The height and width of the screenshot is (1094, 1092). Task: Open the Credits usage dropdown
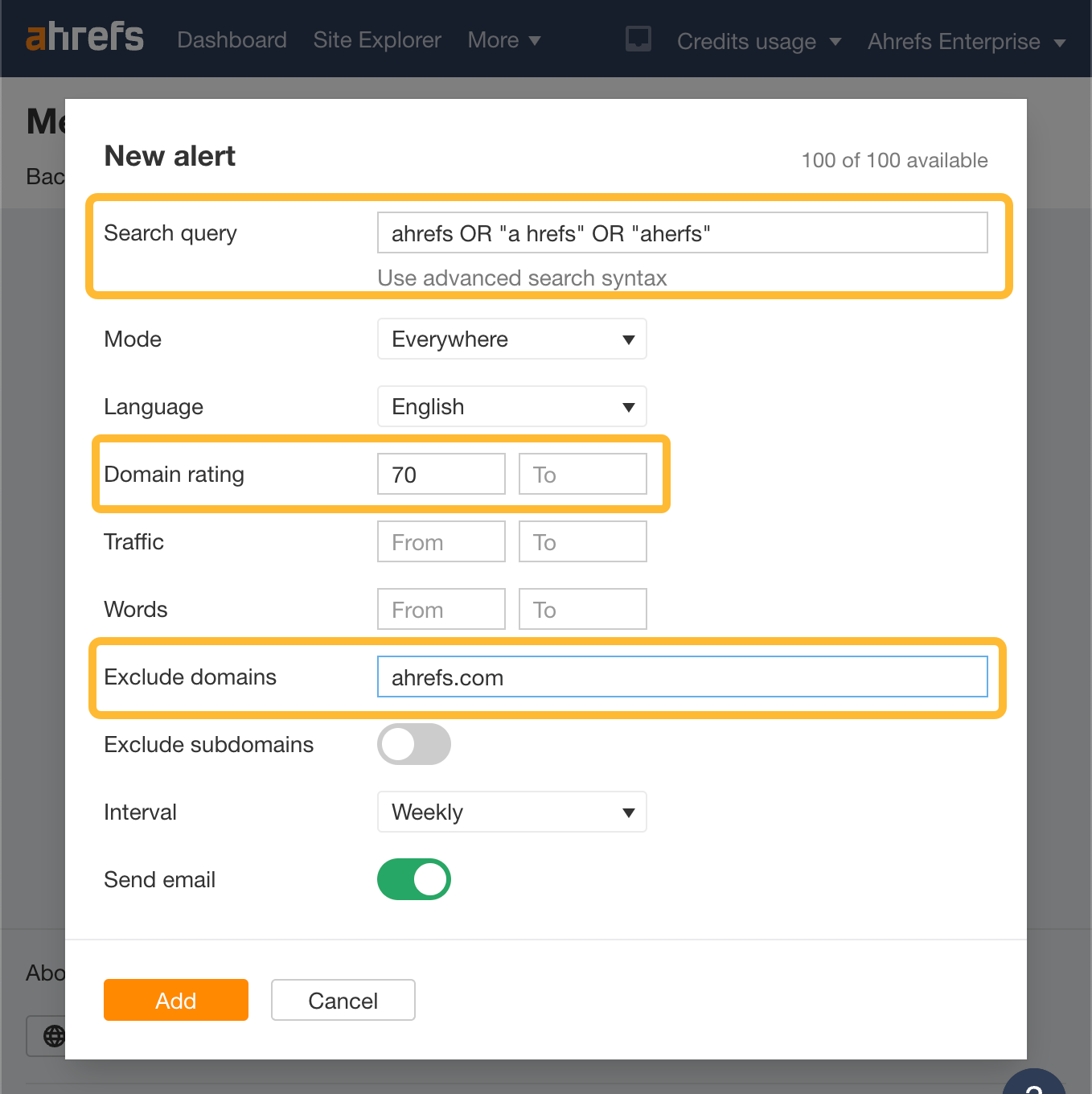click(757, 41)
